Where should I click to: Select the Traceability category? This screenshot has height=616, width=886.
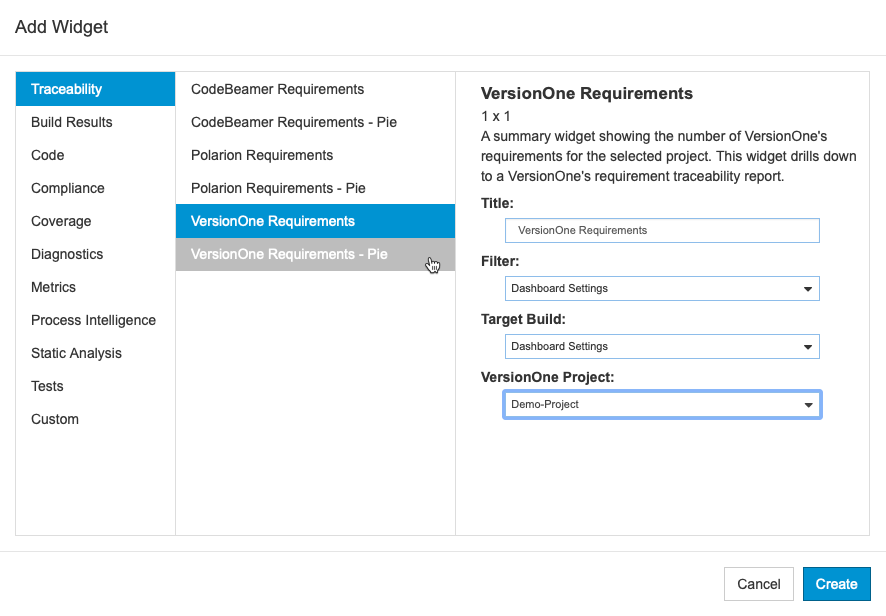pyautogui.click(x=95, y=89)
